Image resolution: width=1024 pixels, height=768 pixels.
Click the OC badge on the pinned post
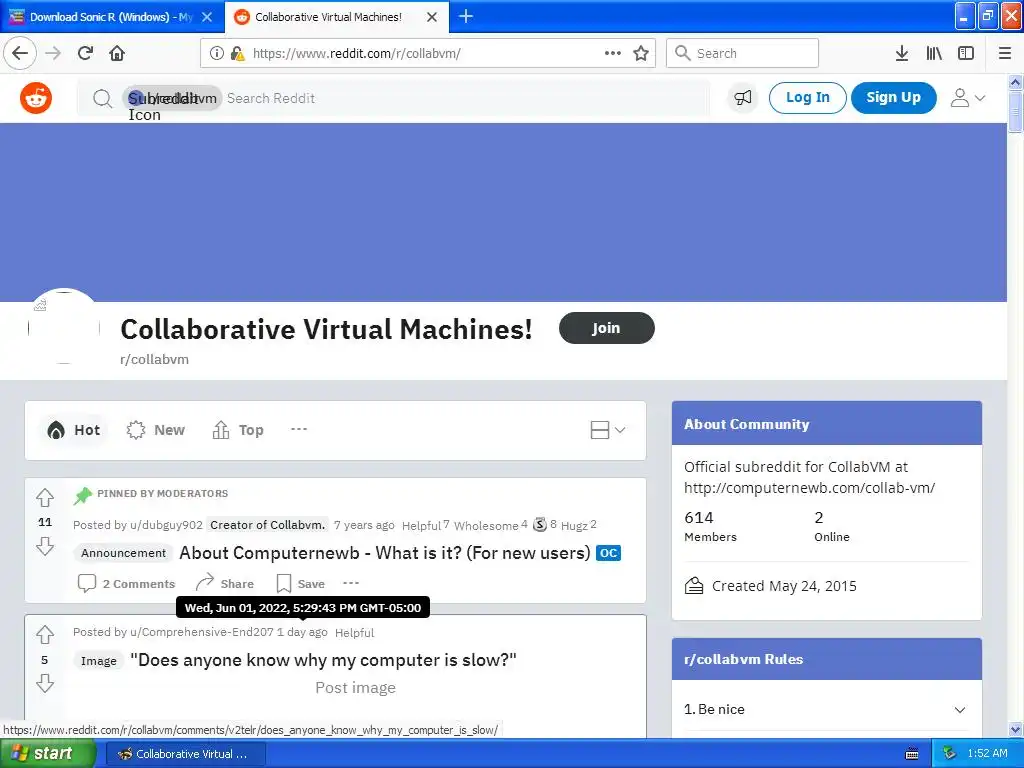pos(608,553)
